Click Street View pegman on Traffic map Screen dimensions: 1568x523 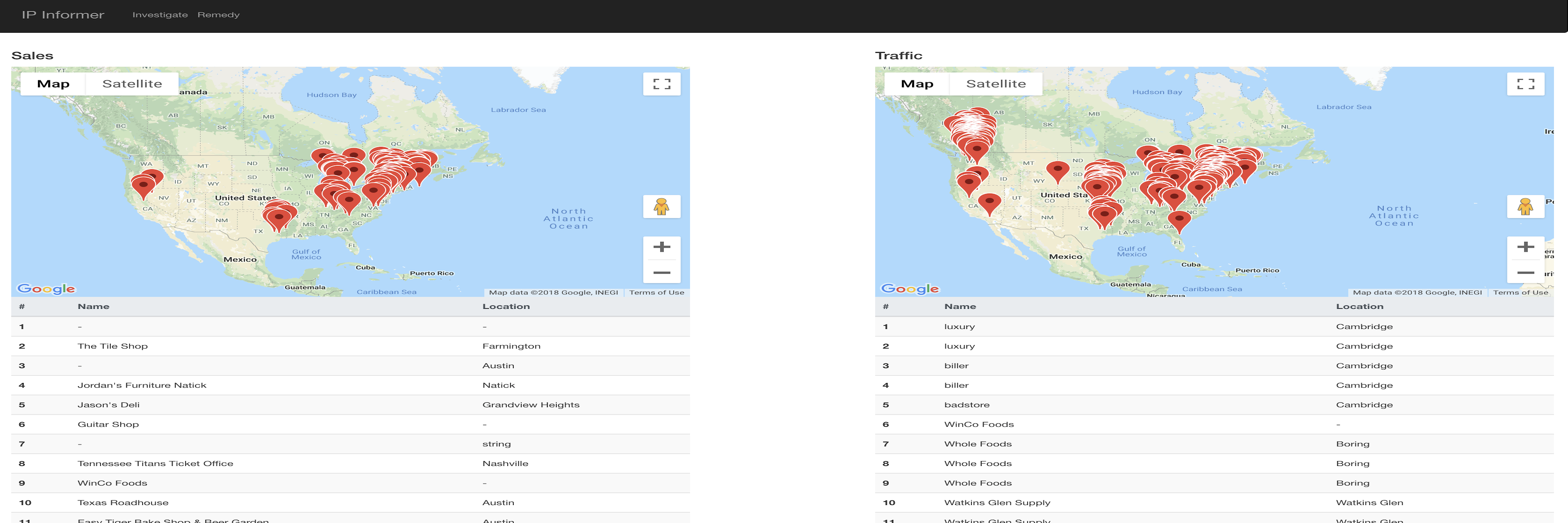point(1525,207)
